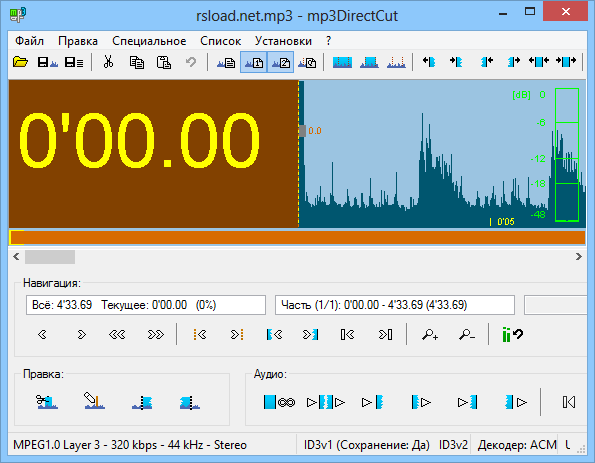Toggle graph view mode 1 button

[x=254, y=62]
